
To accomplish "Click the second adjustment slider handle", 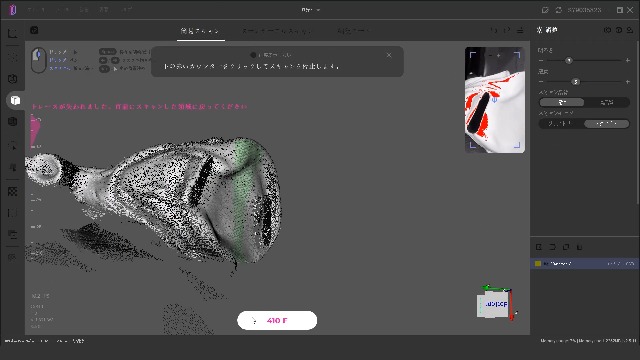I will coord(576,82).
